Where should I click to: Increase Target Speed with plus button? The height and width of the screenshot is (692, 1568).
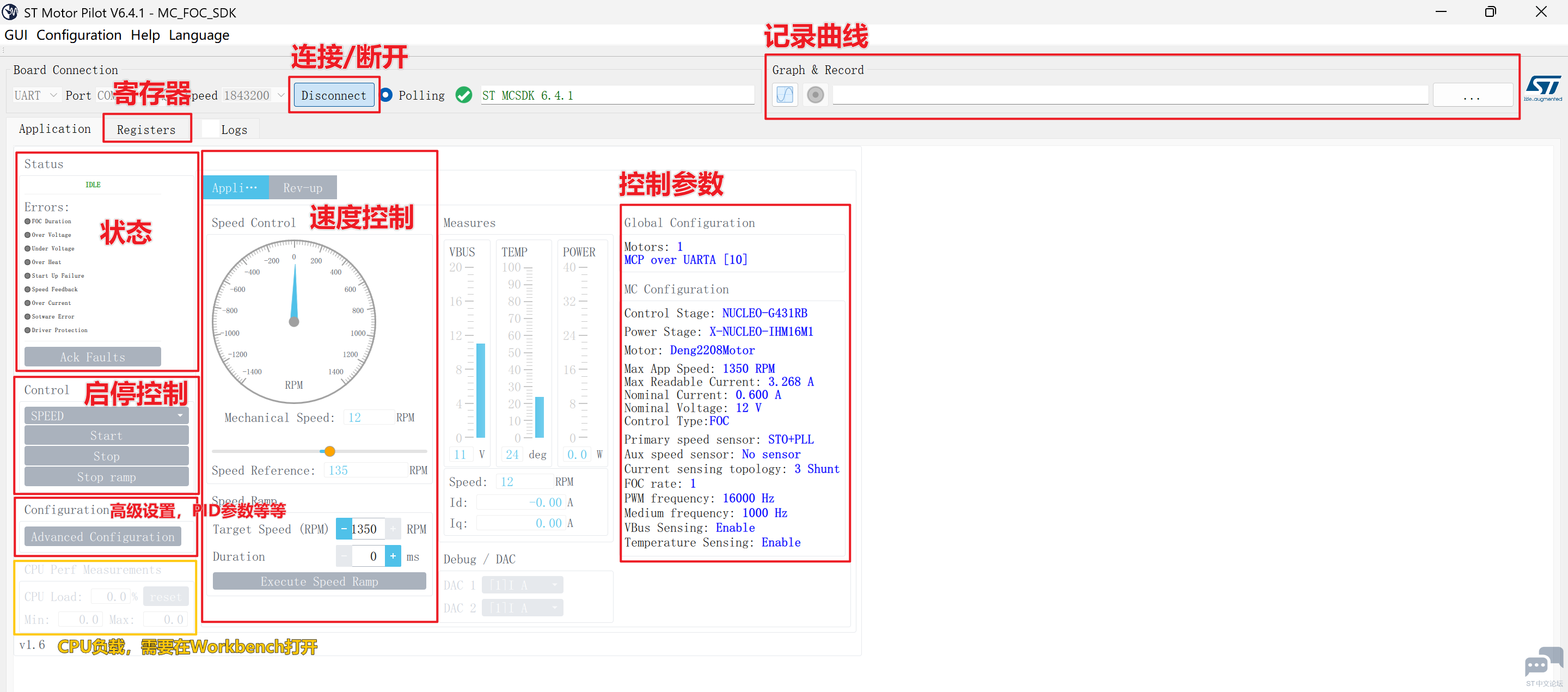point(393,530)
